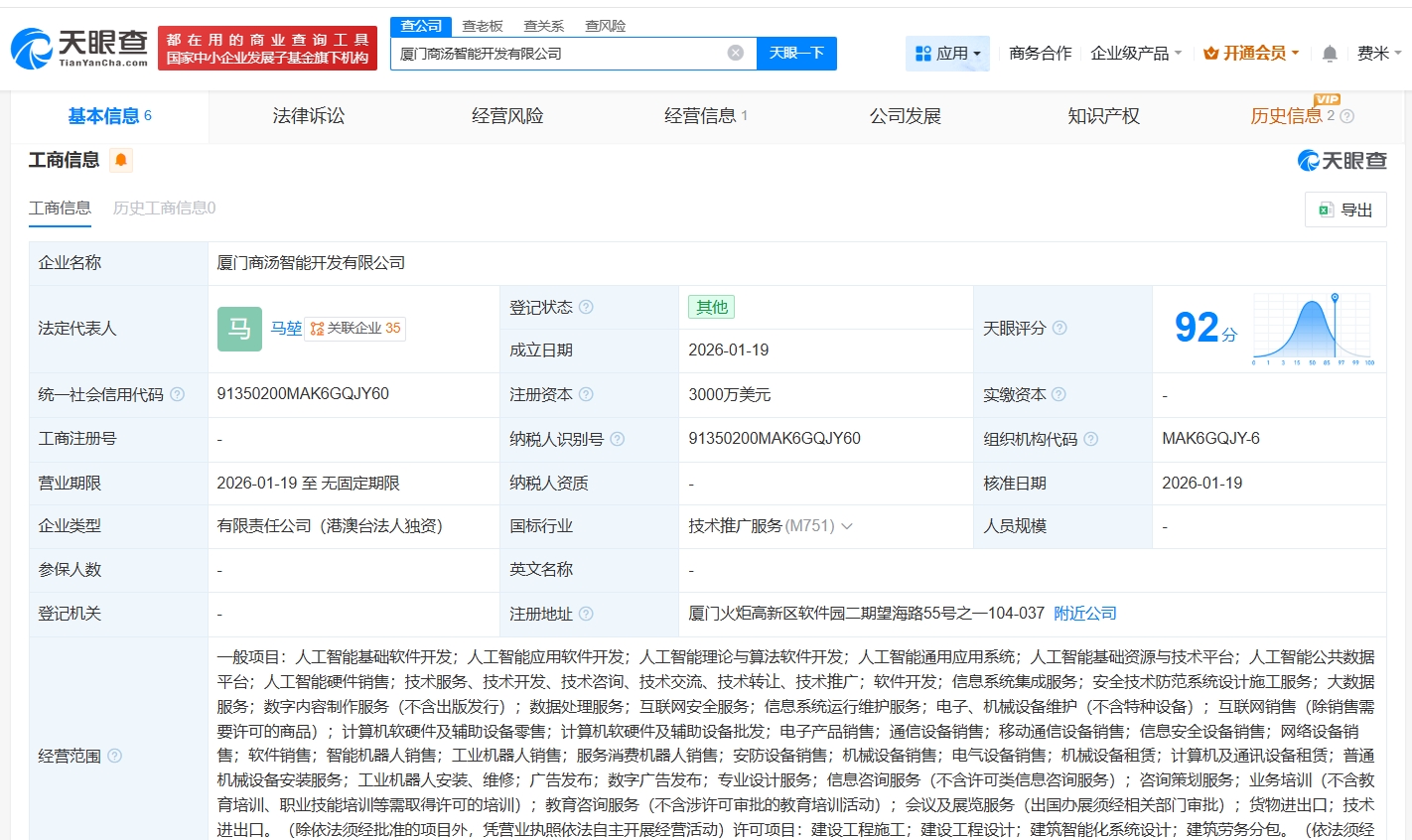The width and height of the screenshot is (1412, 840).
Task: Click help icon beside 统一社会信用代码
Action: 177,394
